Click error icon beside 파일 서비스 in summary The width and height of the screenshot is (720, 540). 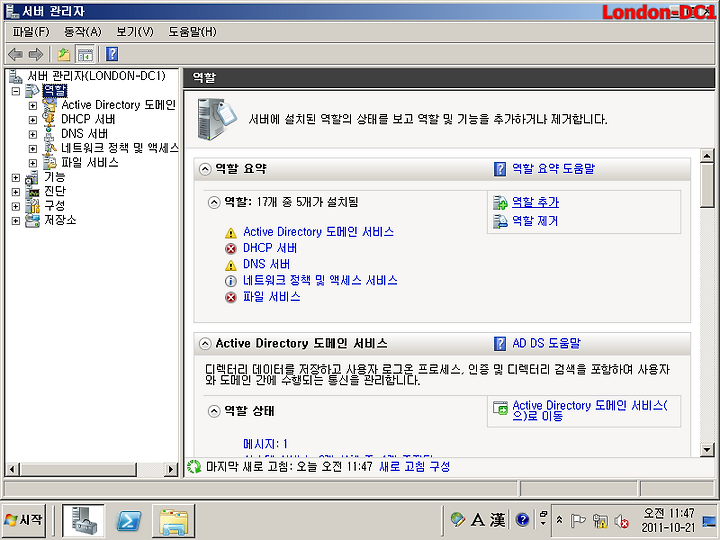(x=231, y=298)
